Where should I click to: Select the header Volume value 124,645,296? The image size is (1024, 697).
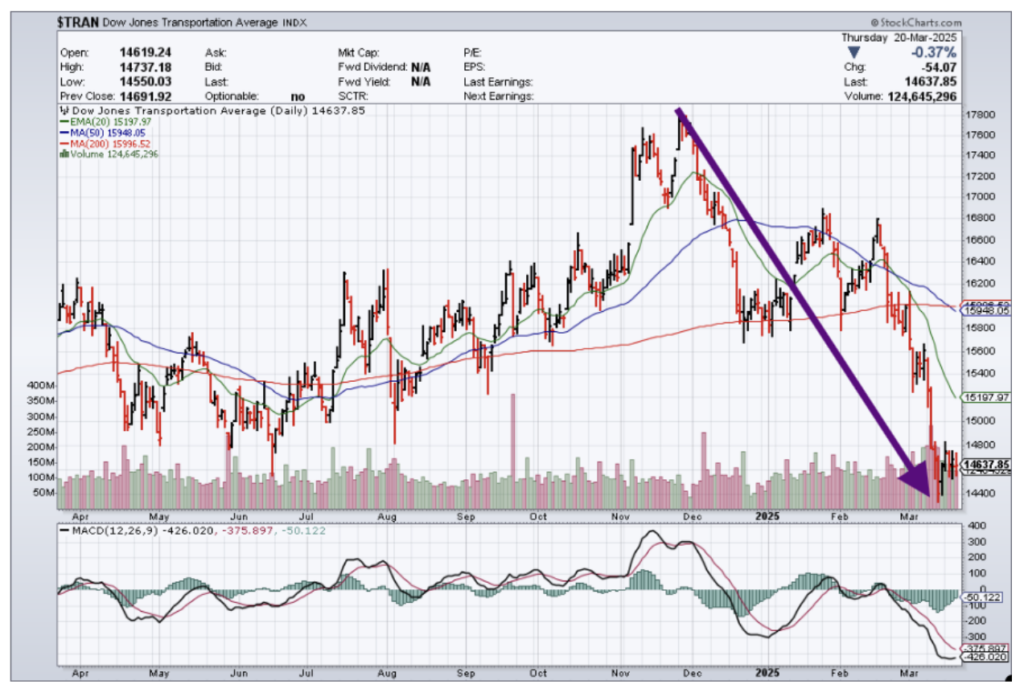(921, 97)
